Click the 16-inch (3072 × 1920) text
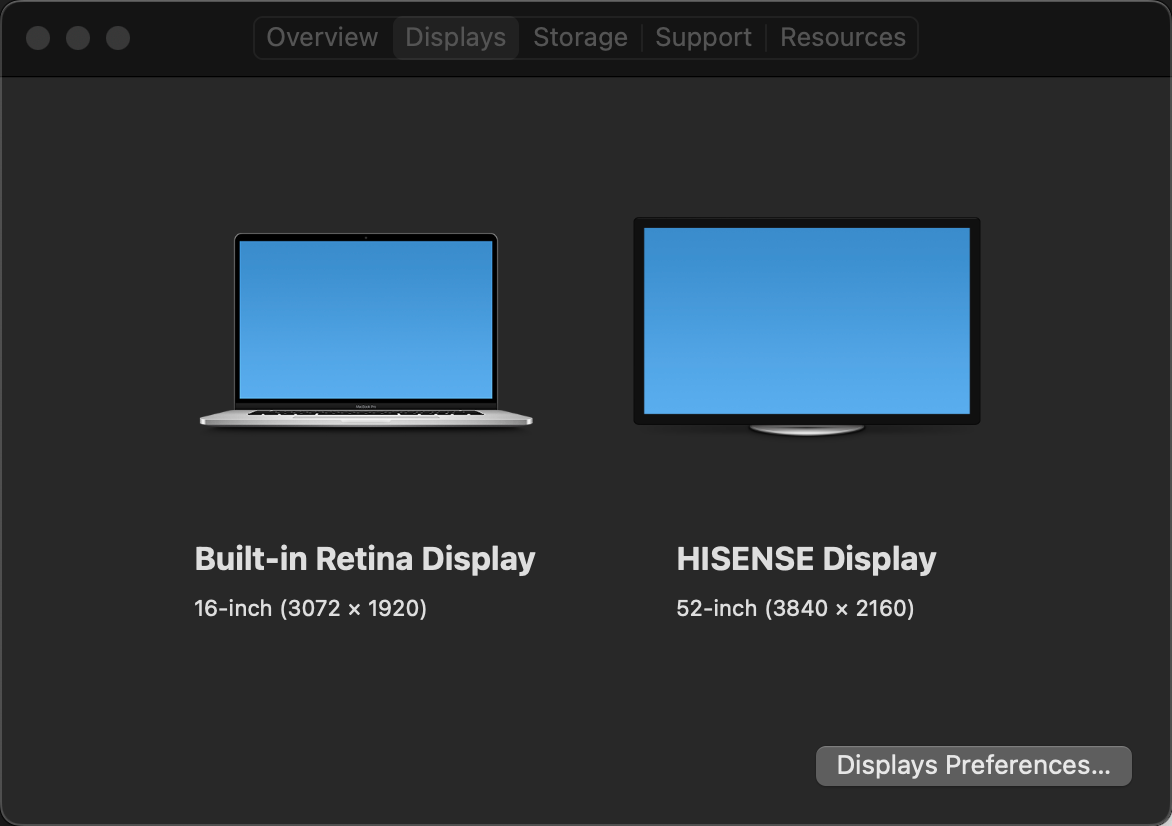 (x=310, y=608)
